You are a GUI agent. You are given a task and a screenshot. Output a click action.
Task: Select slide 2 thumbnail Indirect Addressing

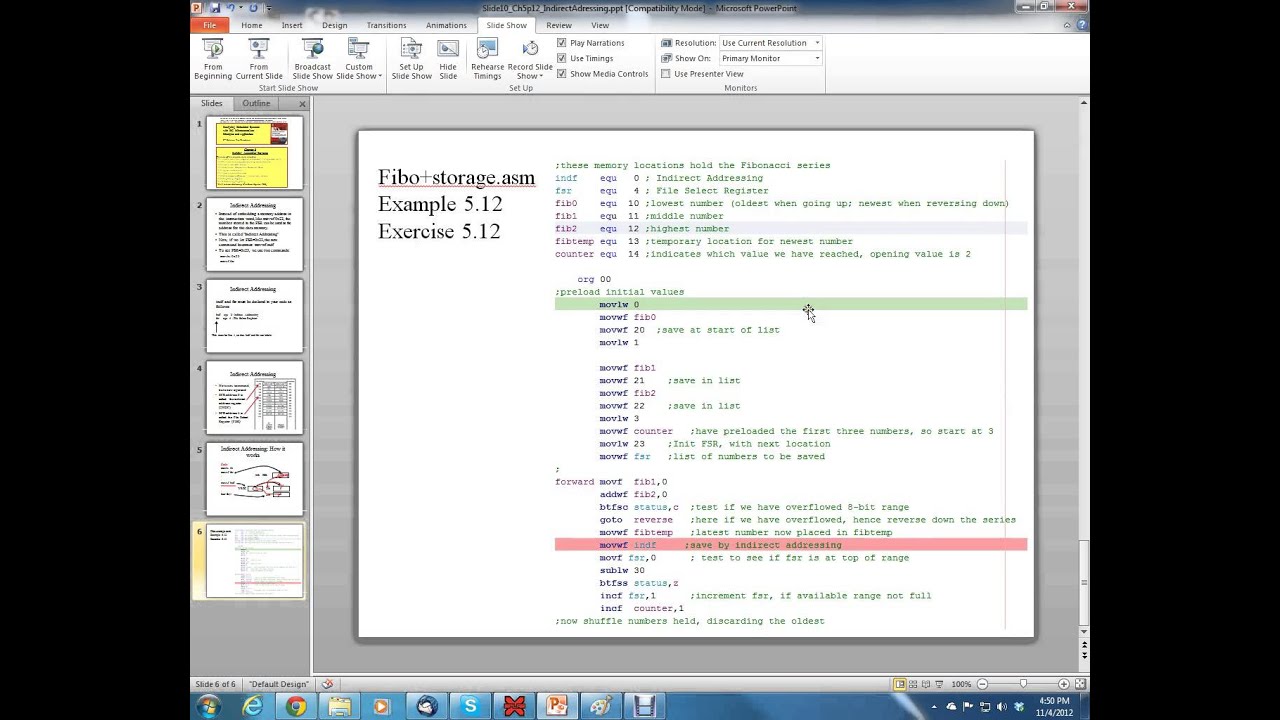pyautogui.click(x=254, y=235)
